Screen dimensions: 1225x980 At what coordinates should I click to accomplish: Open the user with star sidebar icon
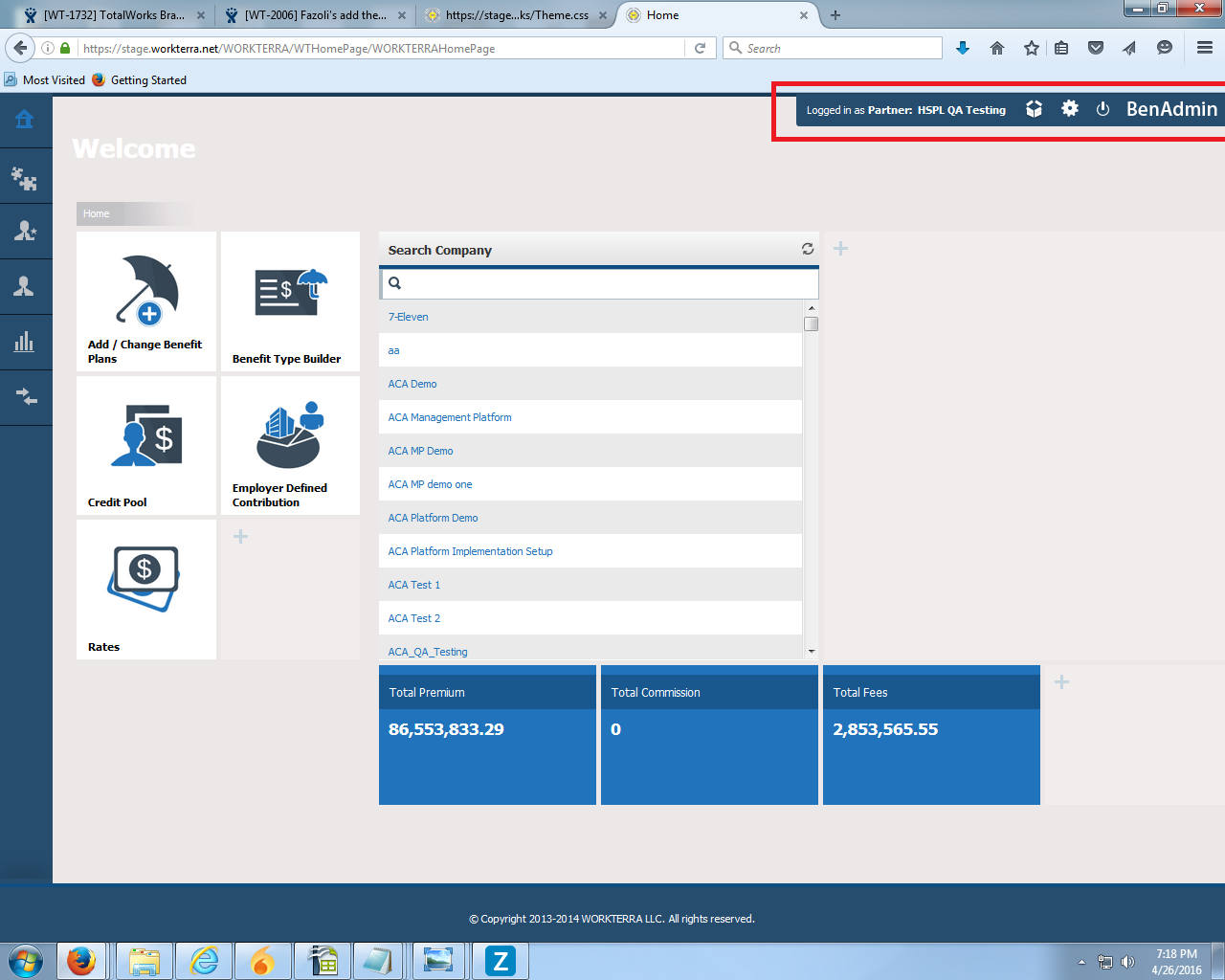click(25, 231)
